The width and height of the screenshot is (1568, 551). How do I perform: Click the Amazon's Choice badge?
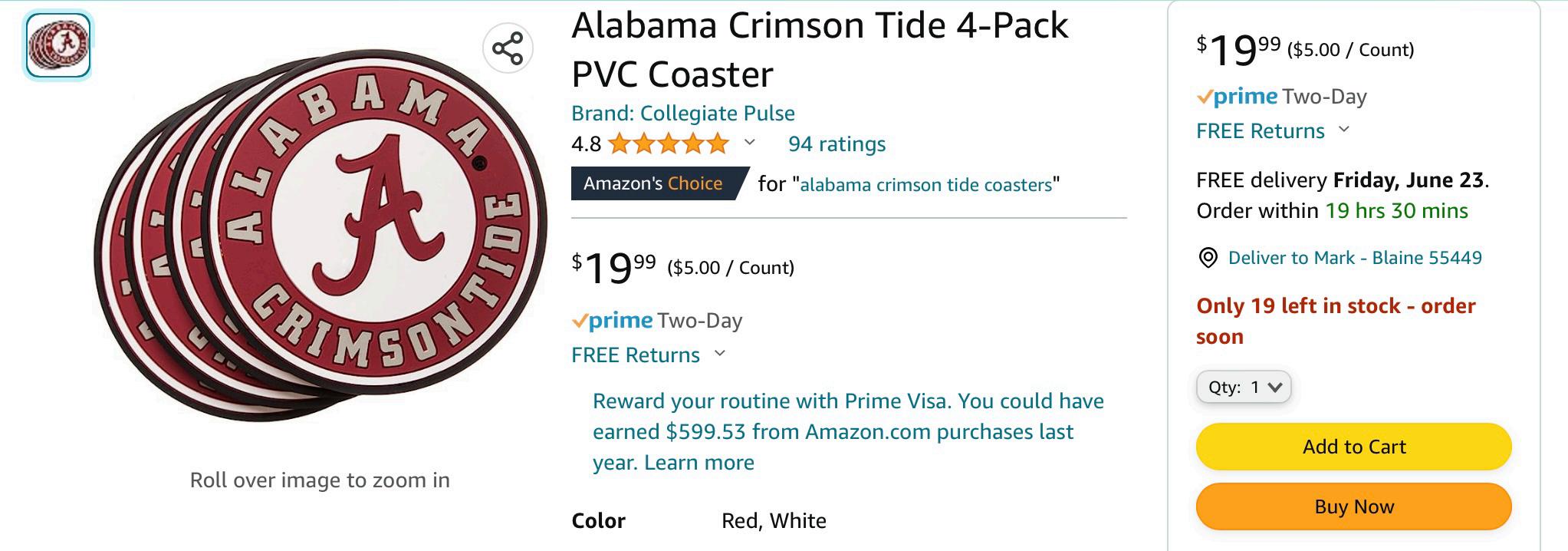click(654, 183)
